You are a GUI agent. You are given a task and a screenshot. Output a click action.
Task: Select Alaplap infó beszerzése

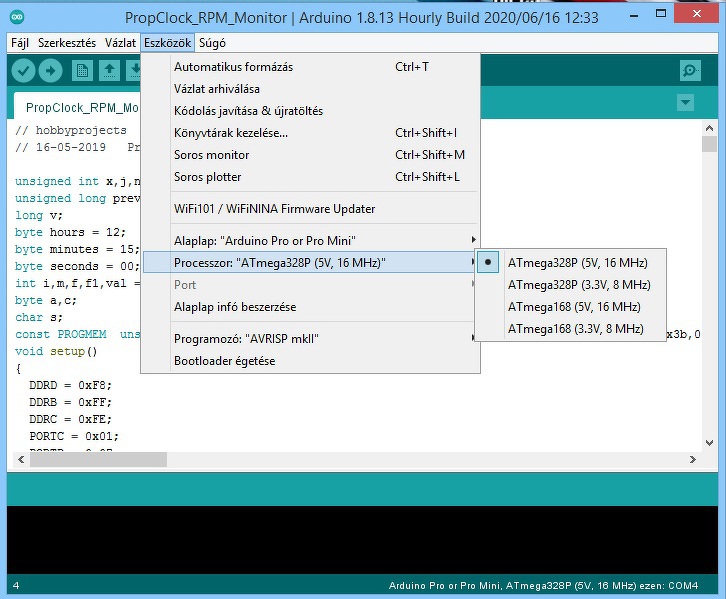point(310,307)
